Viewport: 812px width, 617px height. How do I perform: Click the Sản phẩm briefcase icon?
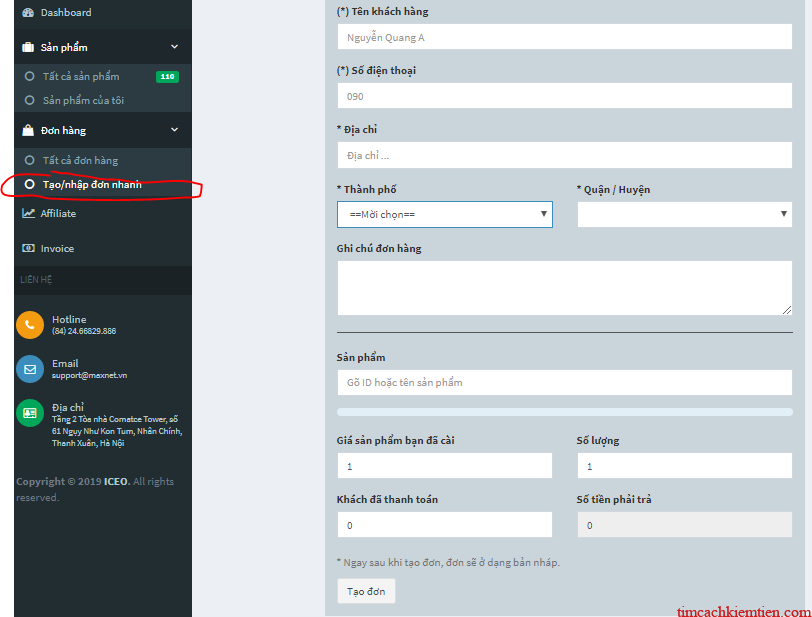click(28, 47)
